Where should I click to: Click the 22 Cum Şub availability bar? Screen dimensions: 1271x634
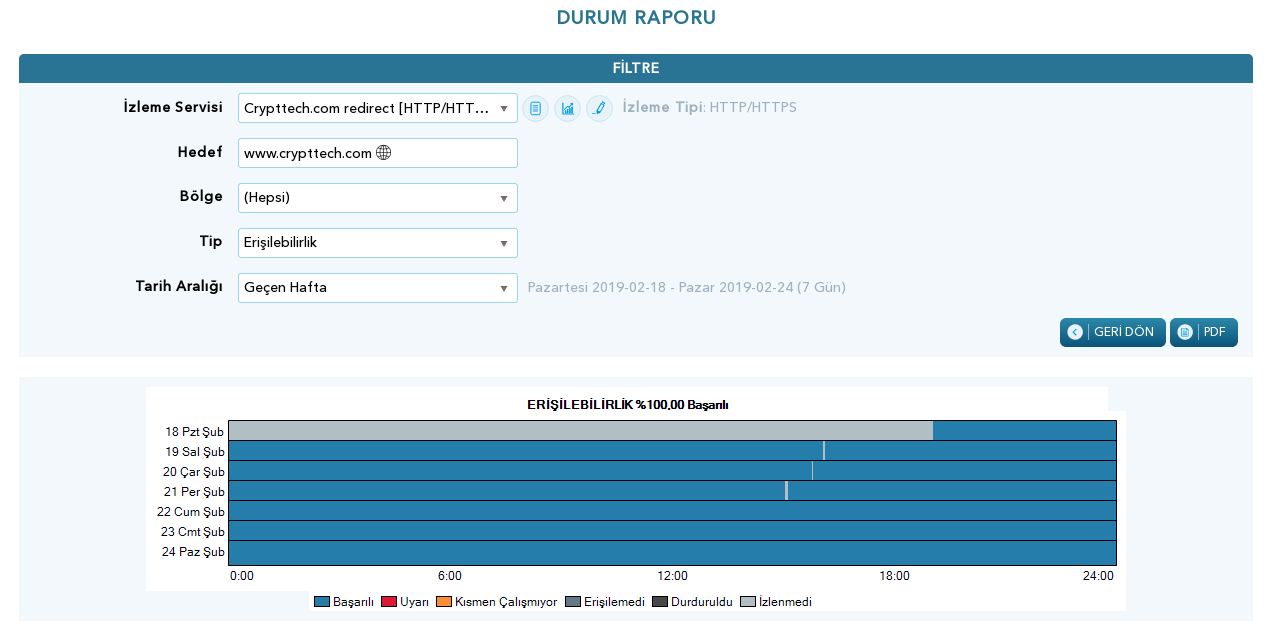(672, 511)
